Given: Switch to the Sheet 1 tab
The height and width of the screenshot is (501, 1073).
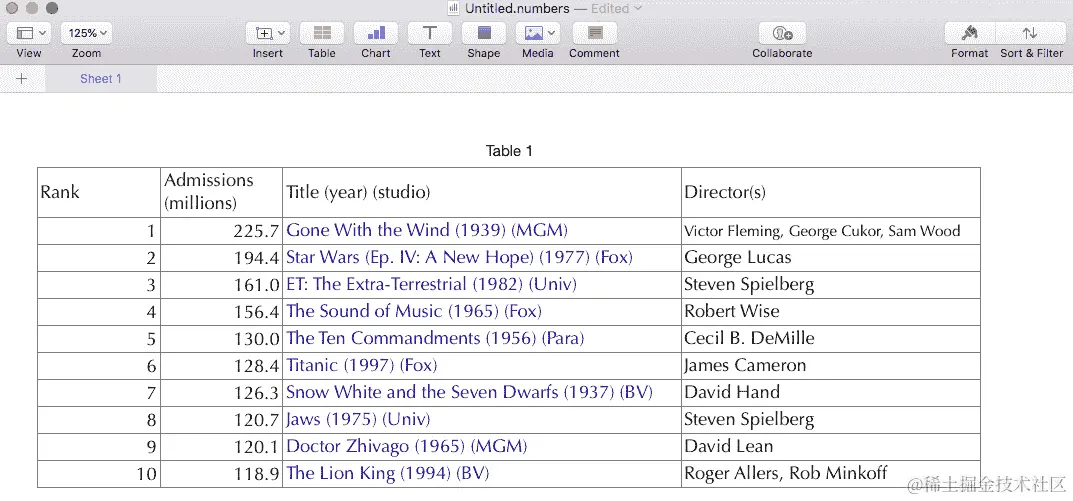Looking at the screenshot, I should 101,79.
